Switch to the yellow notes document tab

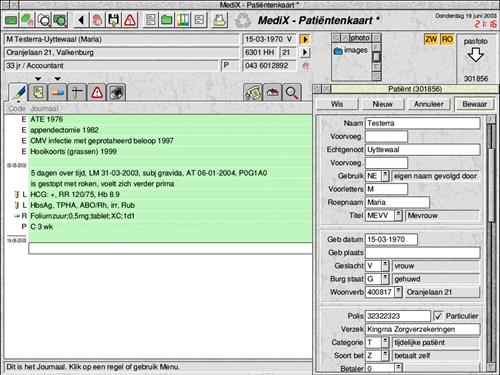click(38, 92)
